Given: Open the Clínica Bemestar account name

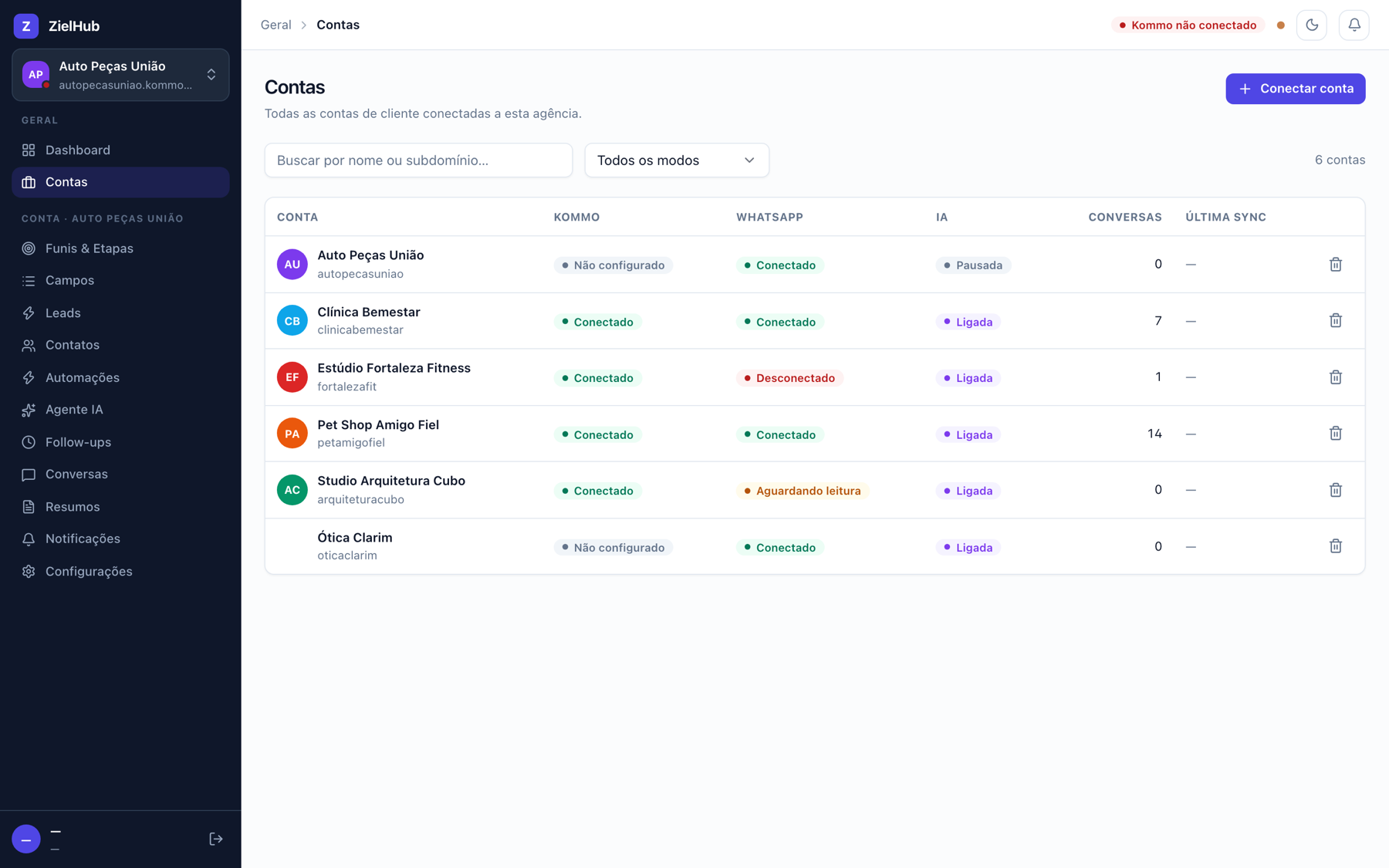Looking at the screenshot, I should [x=369, y=312].
